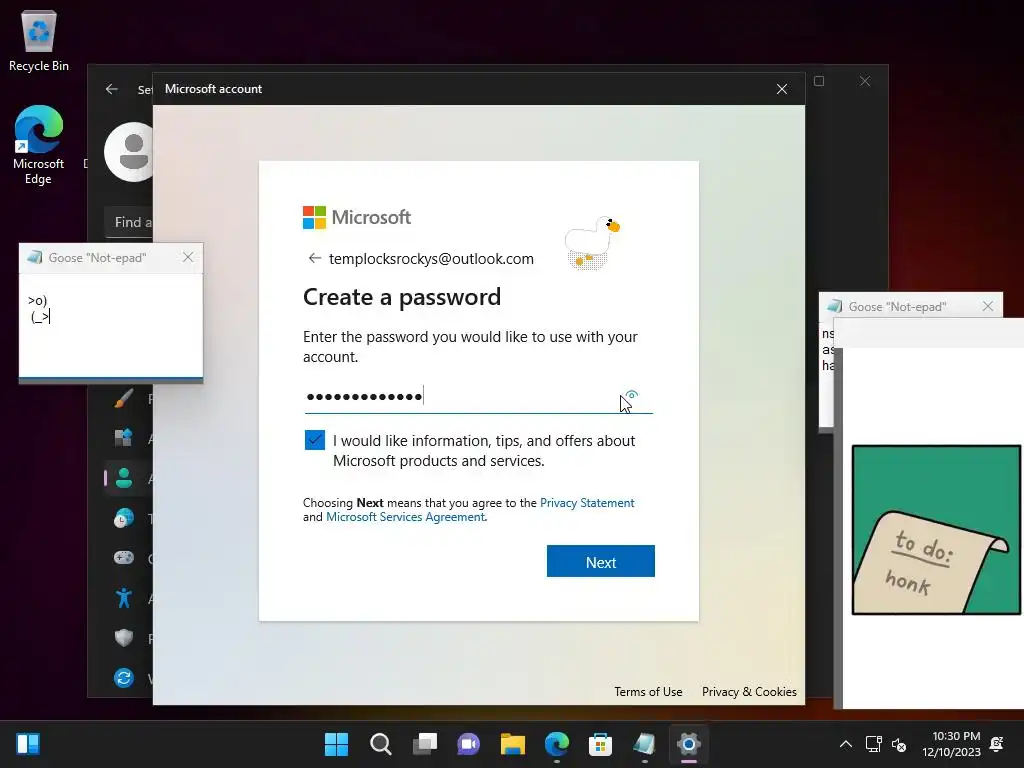Open taskbar Search
The image size is (1024, 768).
point(381,744)
